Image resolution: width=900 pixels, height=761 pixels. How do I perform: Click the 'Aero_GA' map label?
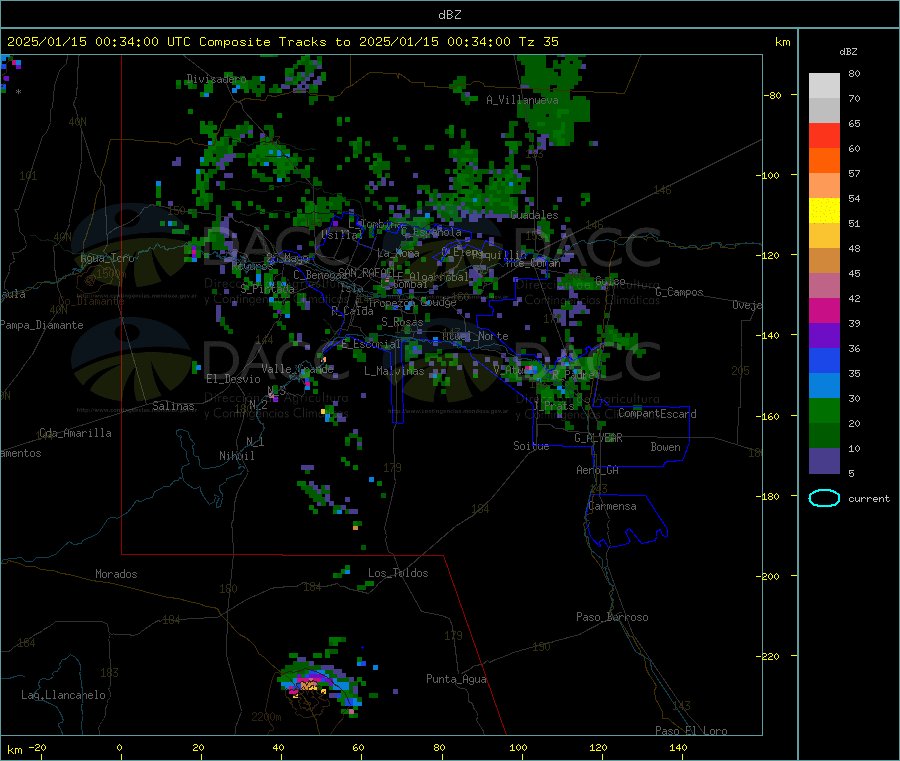click(598, 470)
